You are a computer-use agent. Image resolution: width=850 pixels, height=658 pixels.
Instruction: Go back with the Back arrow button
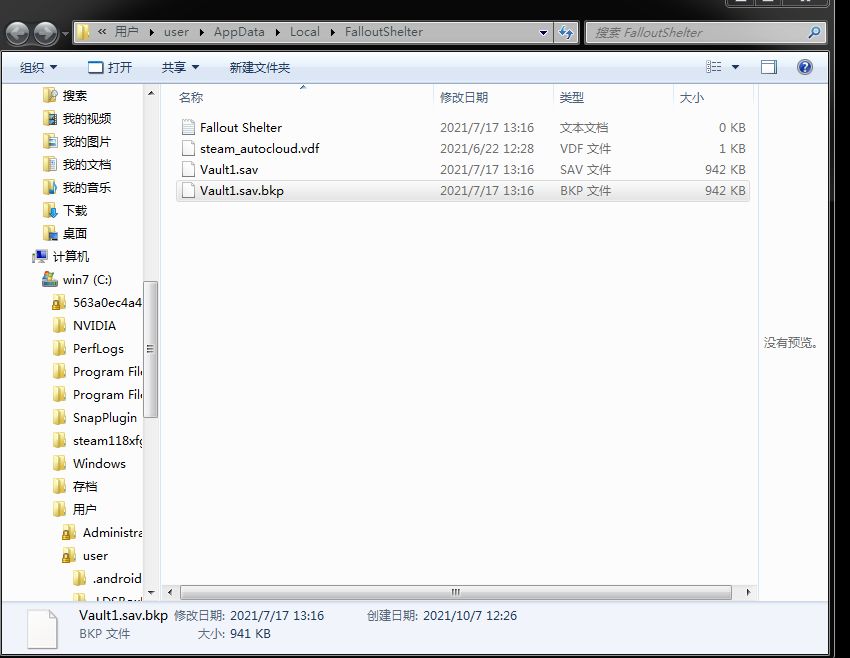coord(17,33)
